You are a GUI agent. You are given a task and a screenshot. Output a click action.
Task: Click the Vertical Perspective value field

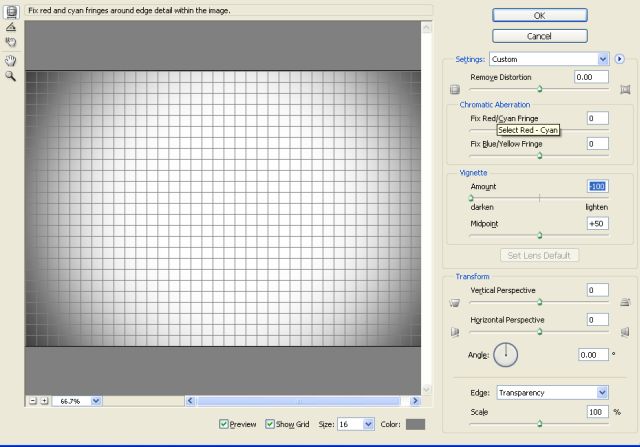click(598, 290)
